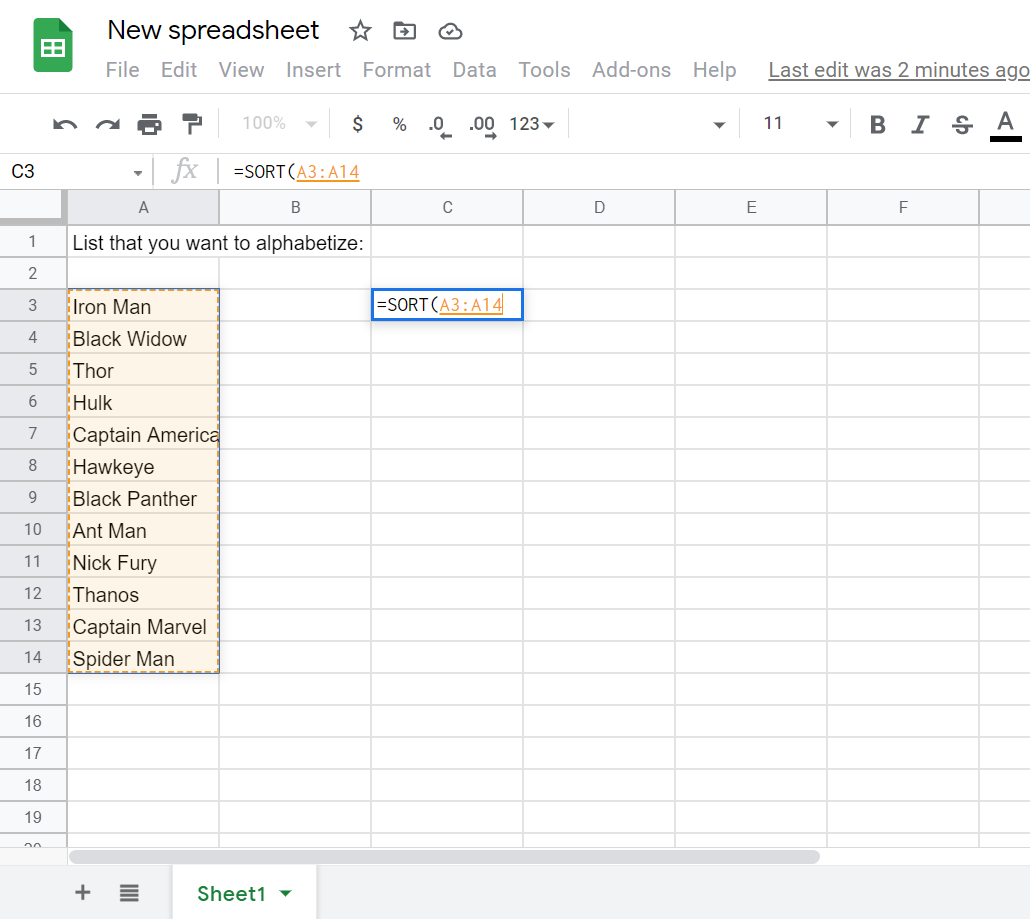The height and width of the screenshot is (919, 1030).
Task: Click cell containing Thanos
Action: 143,594
